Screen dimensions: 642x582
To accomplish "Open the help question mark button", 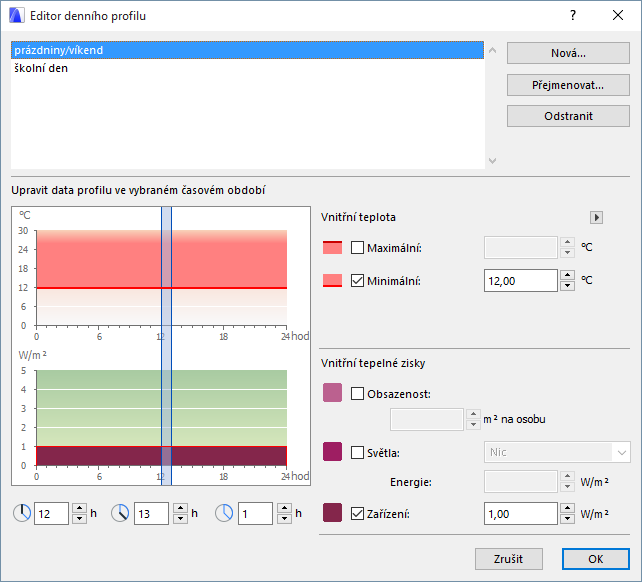I will click(x=573, y=16).
